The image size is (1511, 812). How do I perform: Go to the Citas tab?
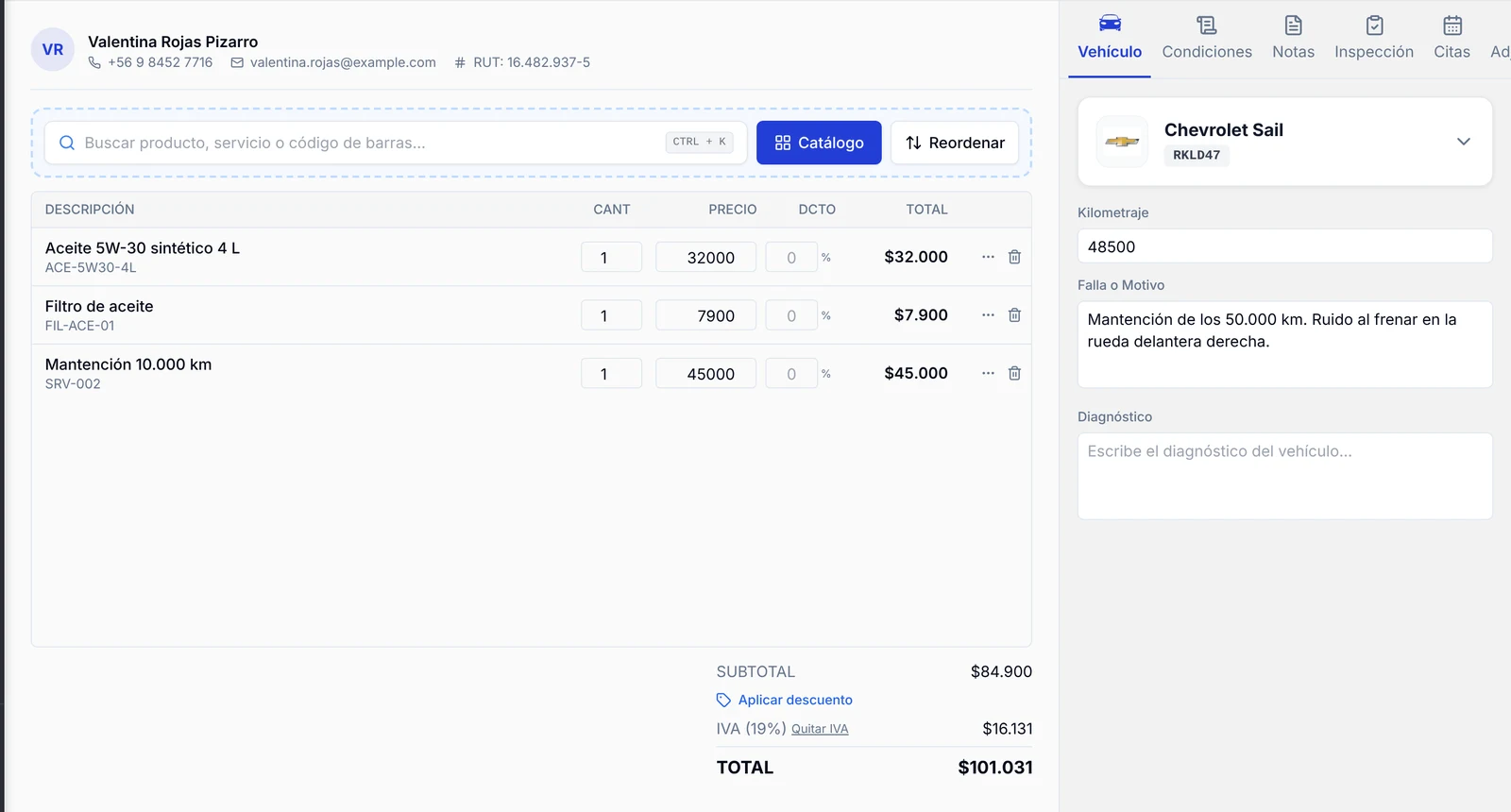pos(1452,38)
